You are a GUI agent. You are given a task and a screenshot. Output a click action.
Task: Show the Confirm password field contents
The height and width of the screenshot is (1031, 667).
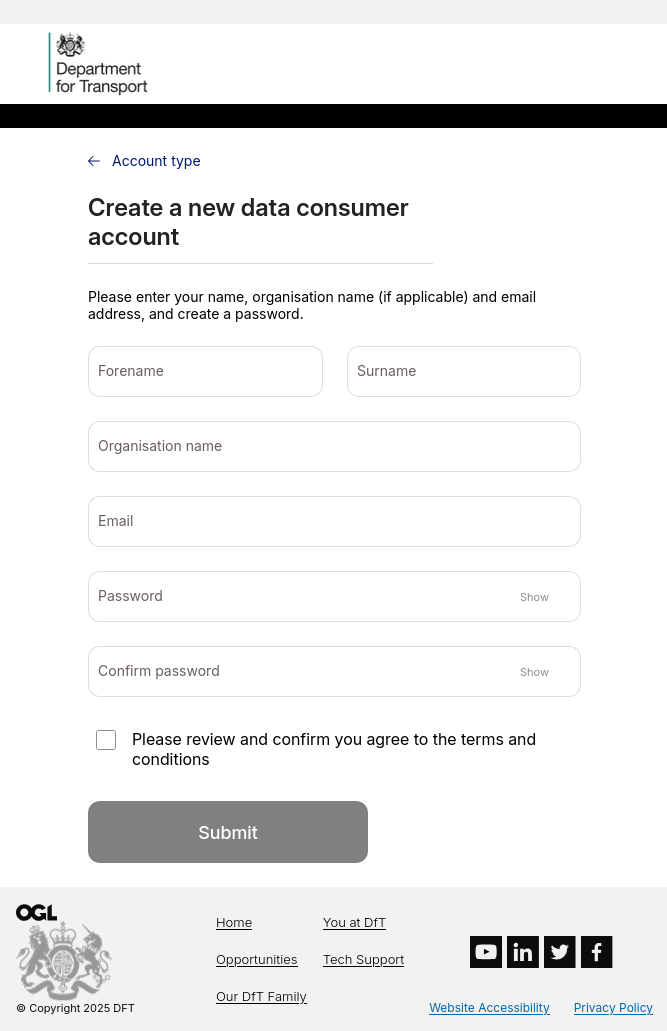[x=534, y=672]
